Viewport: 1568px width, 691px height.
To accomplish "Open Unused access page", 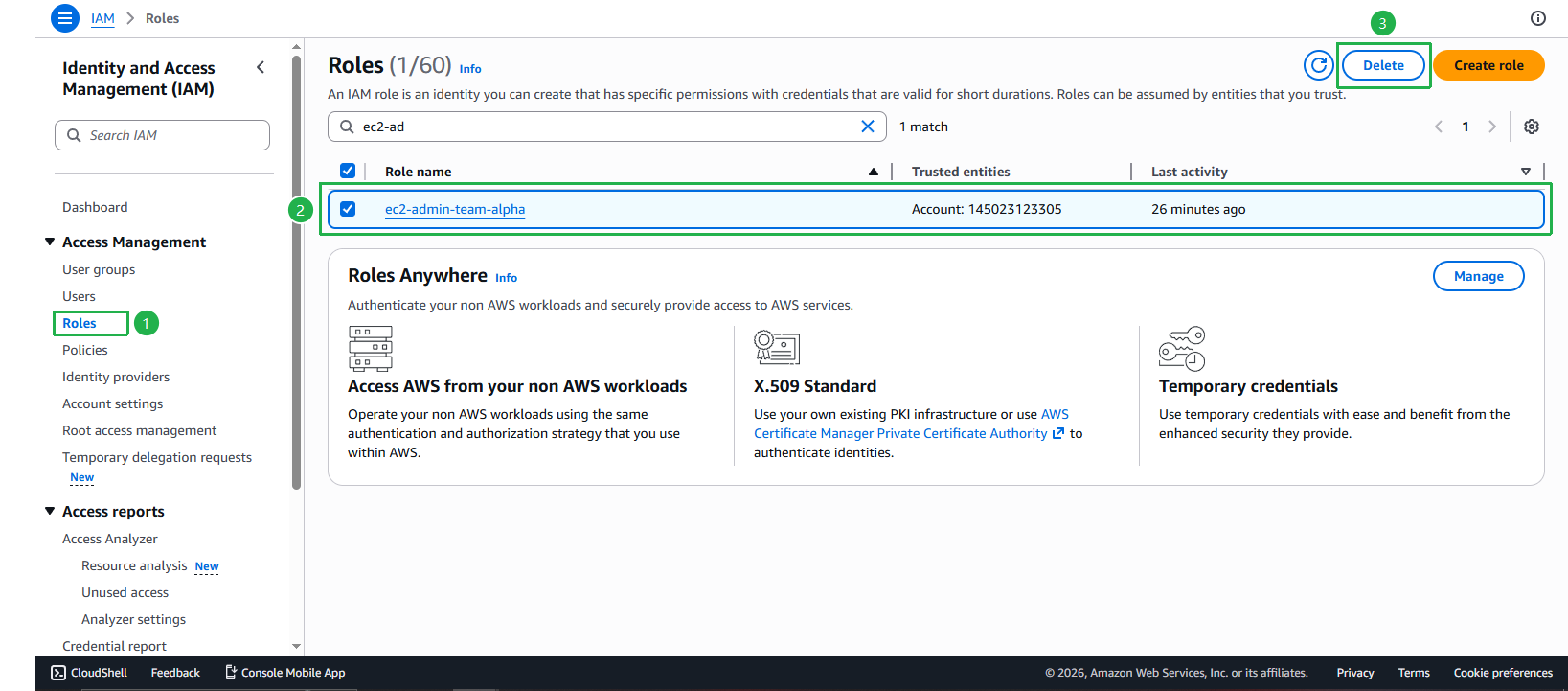I will click(x=125, y=592).
